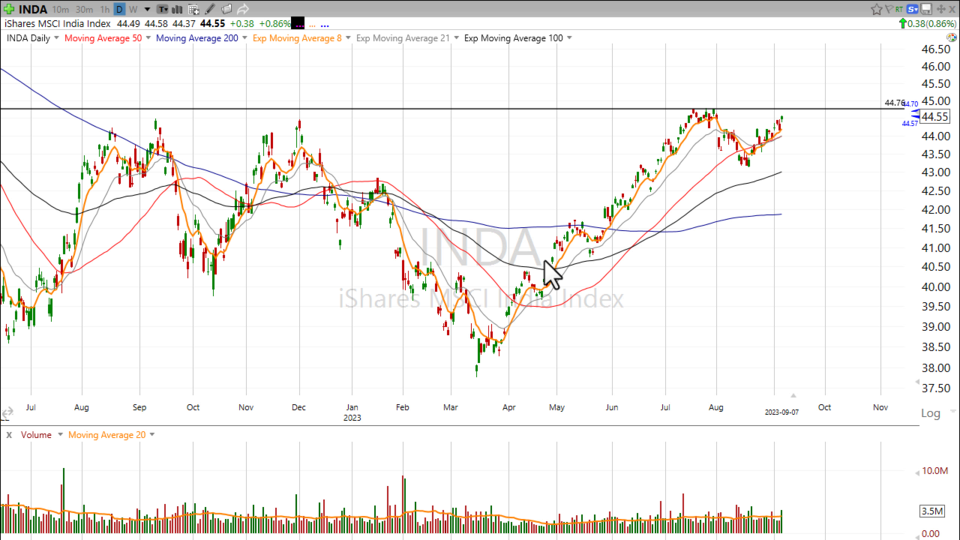Close the Volume pane with x
This screenshot has width=960, height=540.
click(9, 435)
